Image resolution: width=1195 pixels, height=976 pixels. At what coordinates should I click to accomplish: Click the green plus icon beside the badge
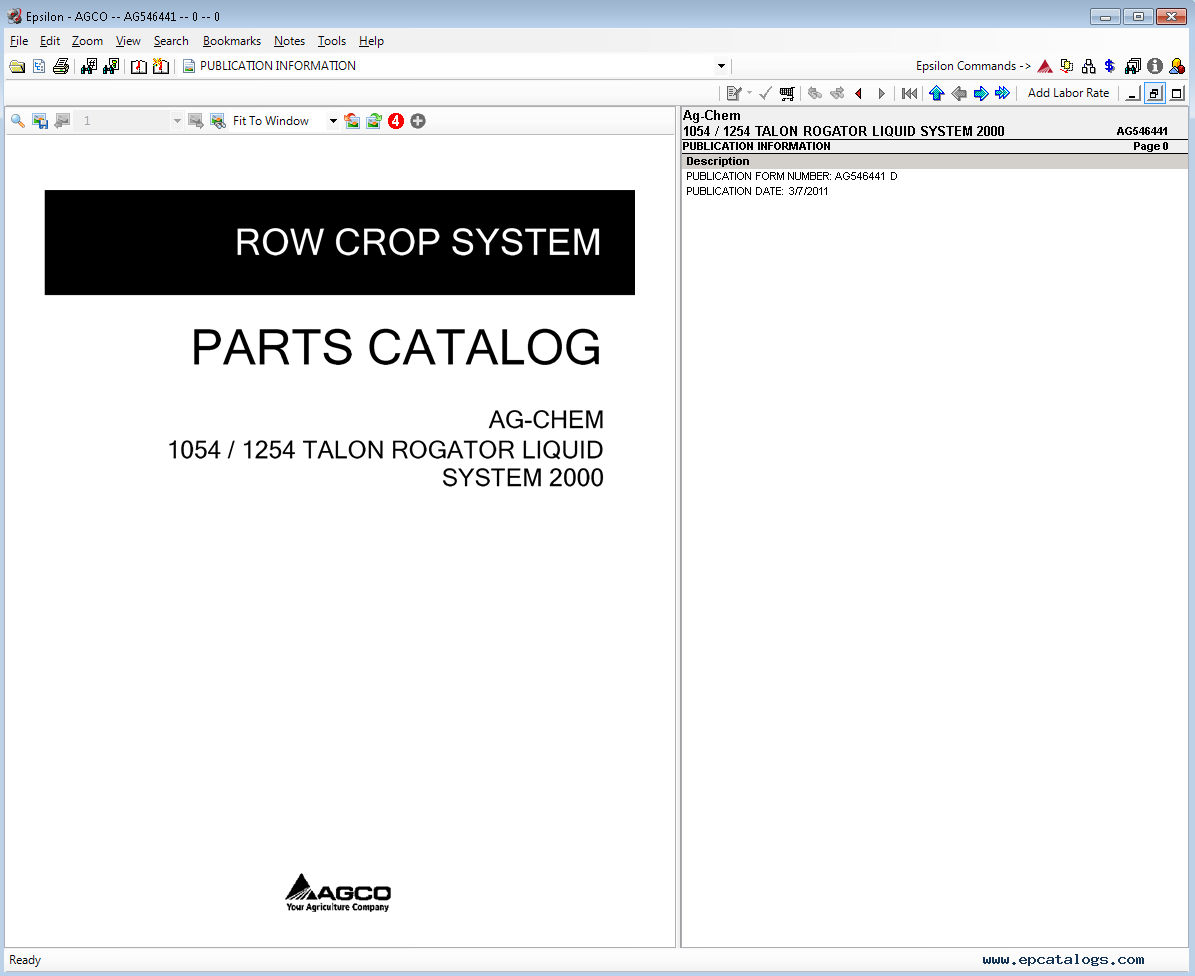coord(418,120)
